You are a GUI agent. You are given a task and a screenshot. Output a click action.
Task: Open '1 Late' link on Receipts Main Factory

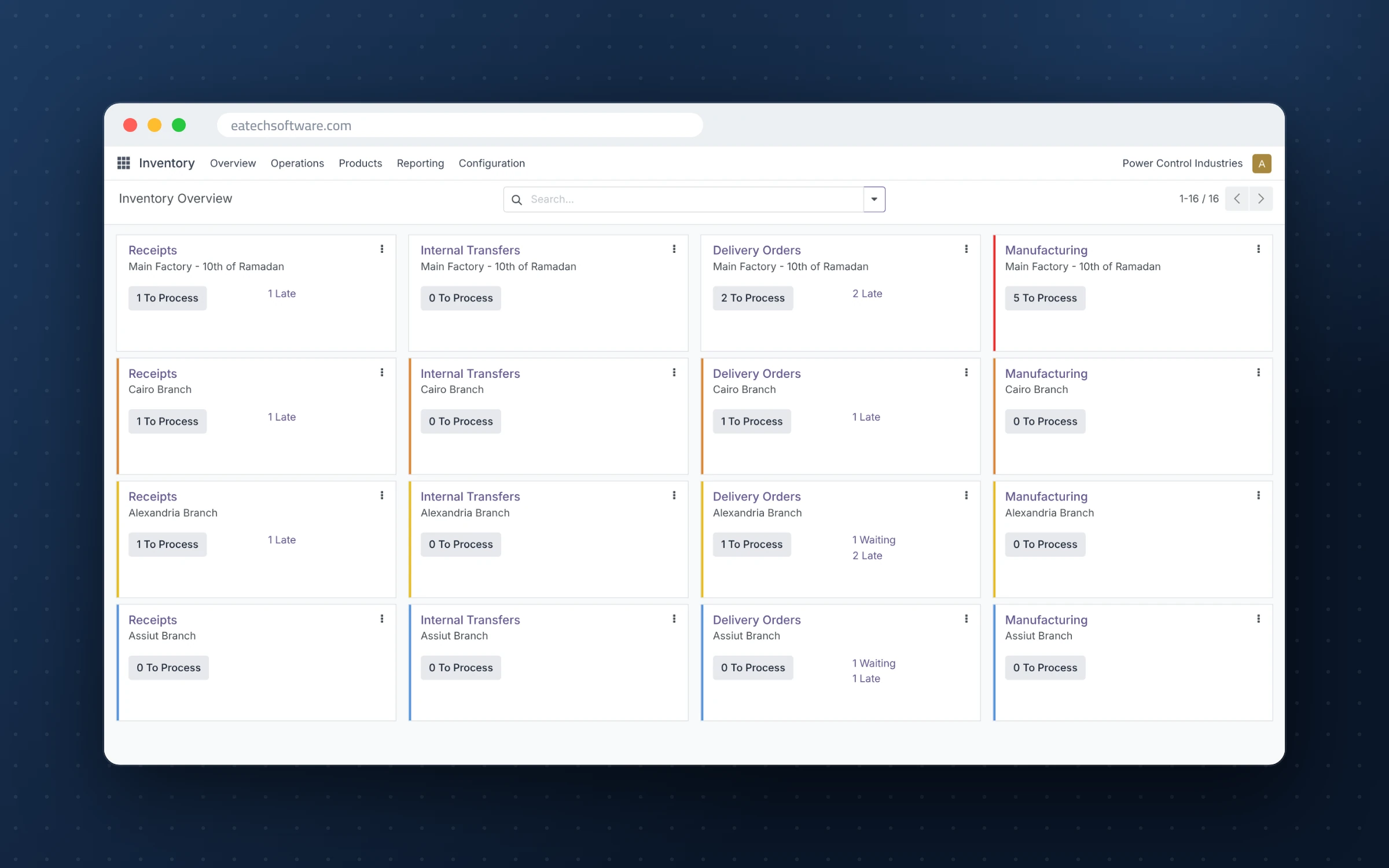[x=282, y=294]
